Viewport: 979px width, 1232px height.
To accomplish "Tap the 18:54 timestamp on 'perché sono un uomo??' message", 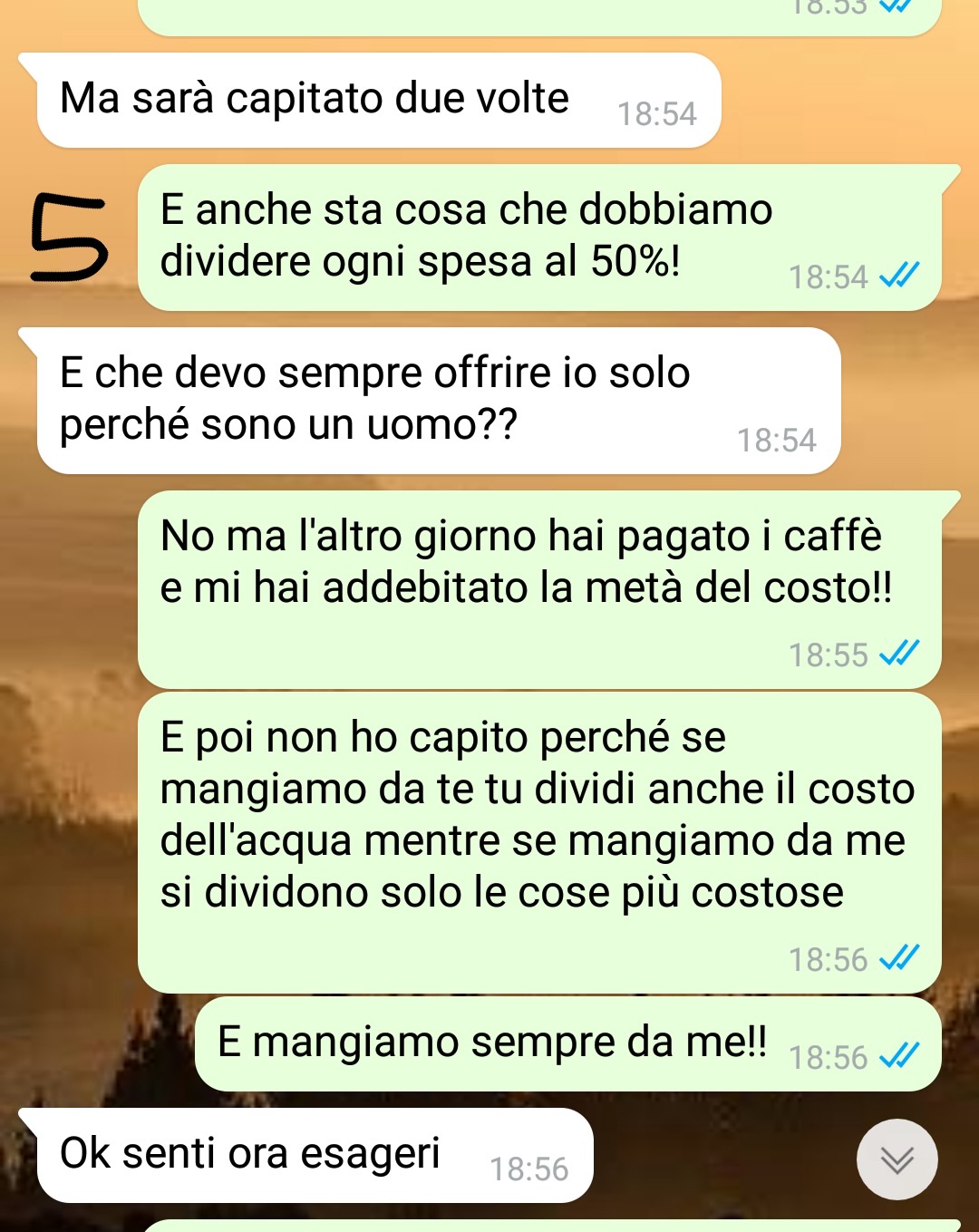I will 777,441.
